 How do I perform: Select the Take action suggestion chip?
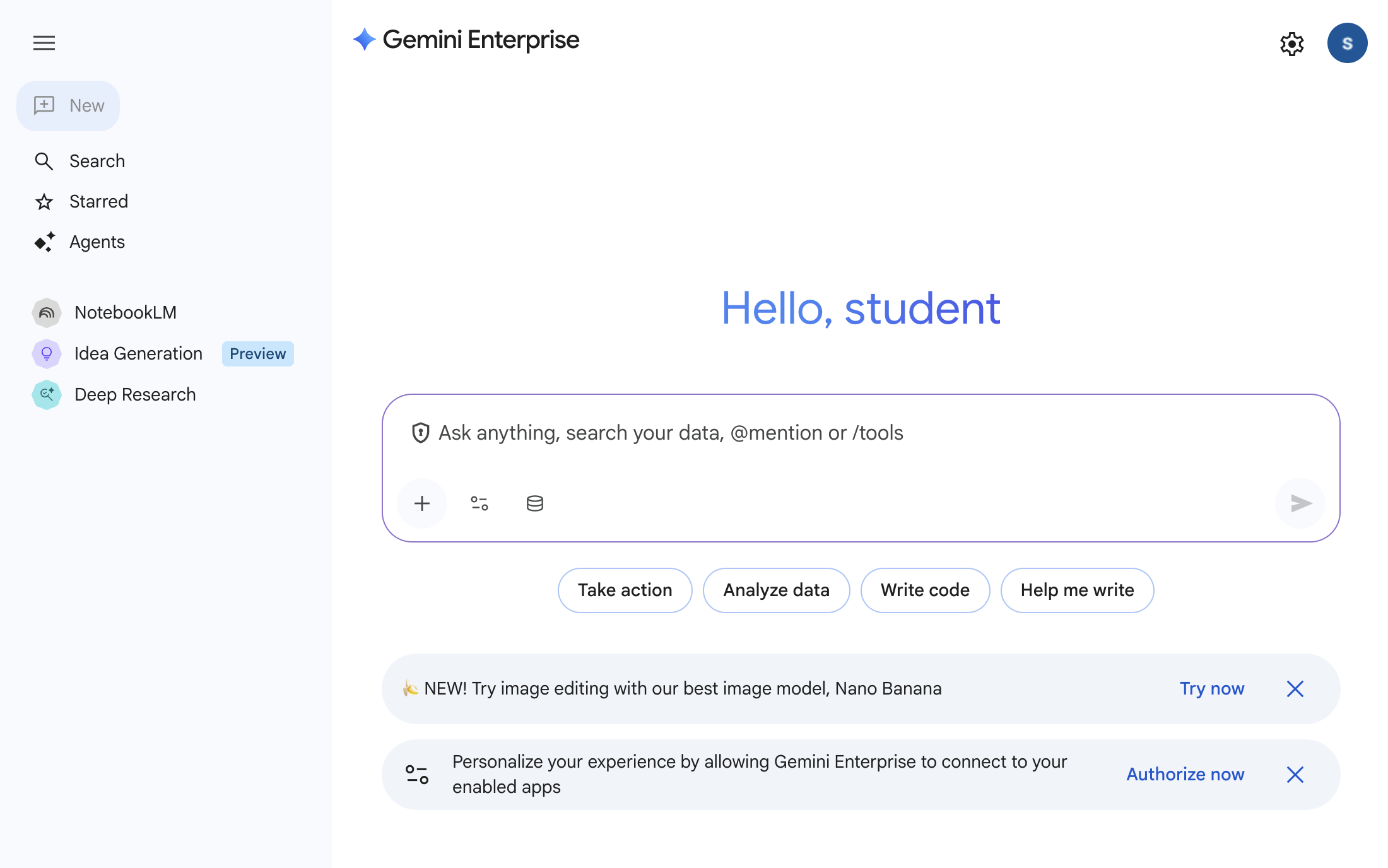(625, 590)
